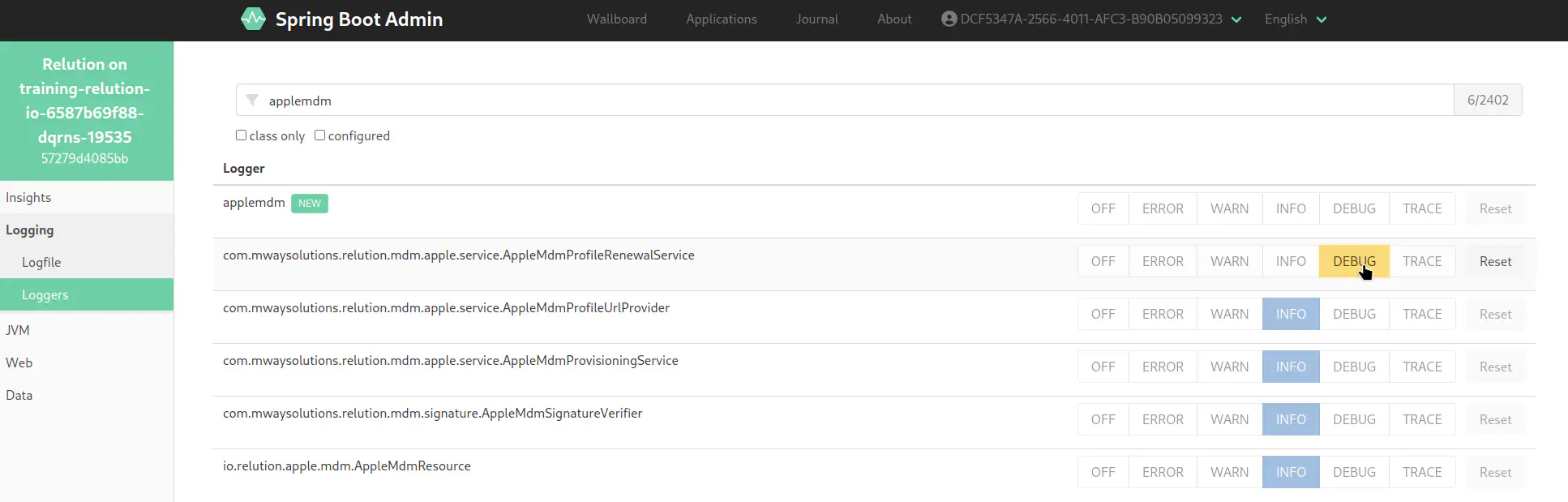Expand the user account dropdown chevron

click(1236, 19)
